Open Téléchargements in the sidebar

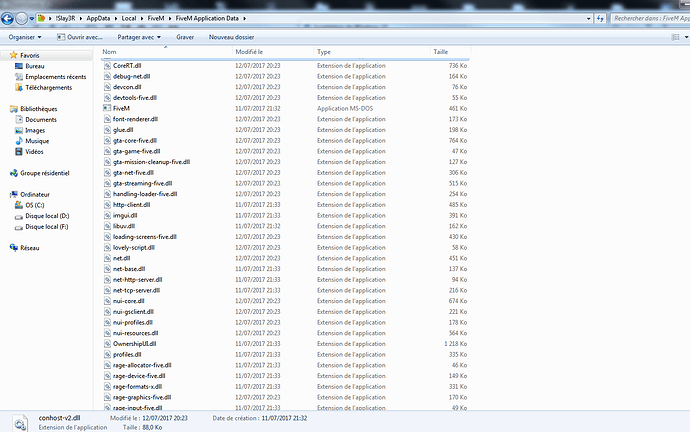click(48, 88)
